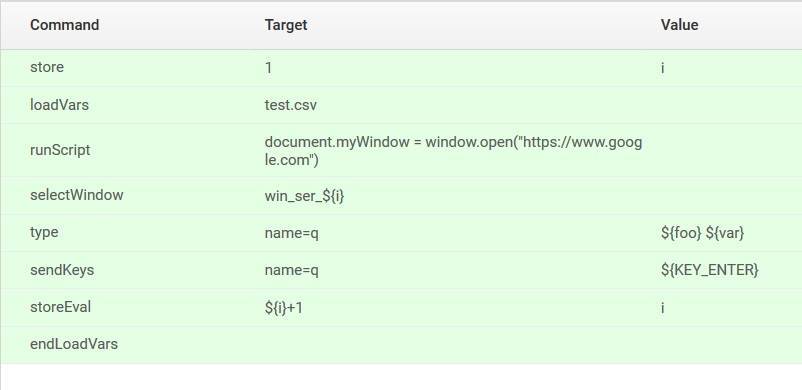Select the sendKeys command row

click(x=401, y=270)
